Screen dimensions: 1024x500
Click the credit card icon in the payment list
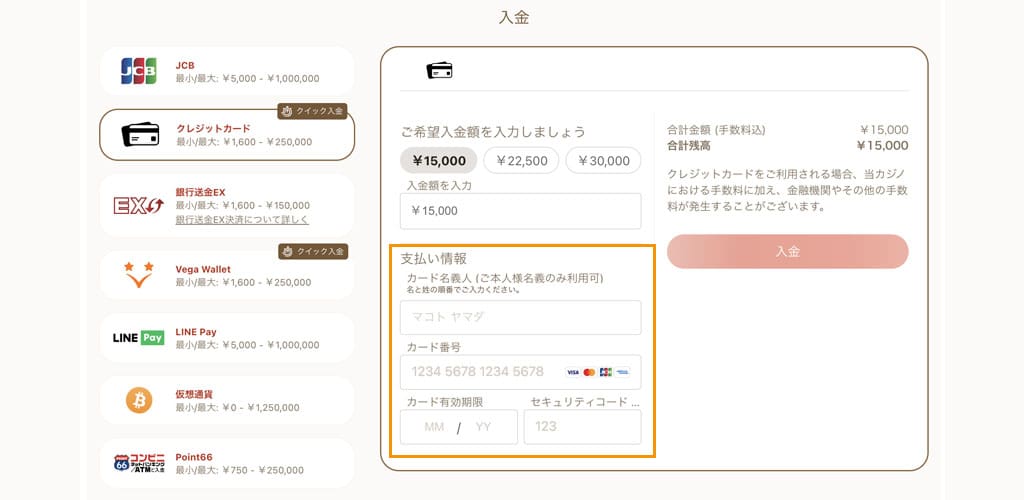tap(140, 134)
